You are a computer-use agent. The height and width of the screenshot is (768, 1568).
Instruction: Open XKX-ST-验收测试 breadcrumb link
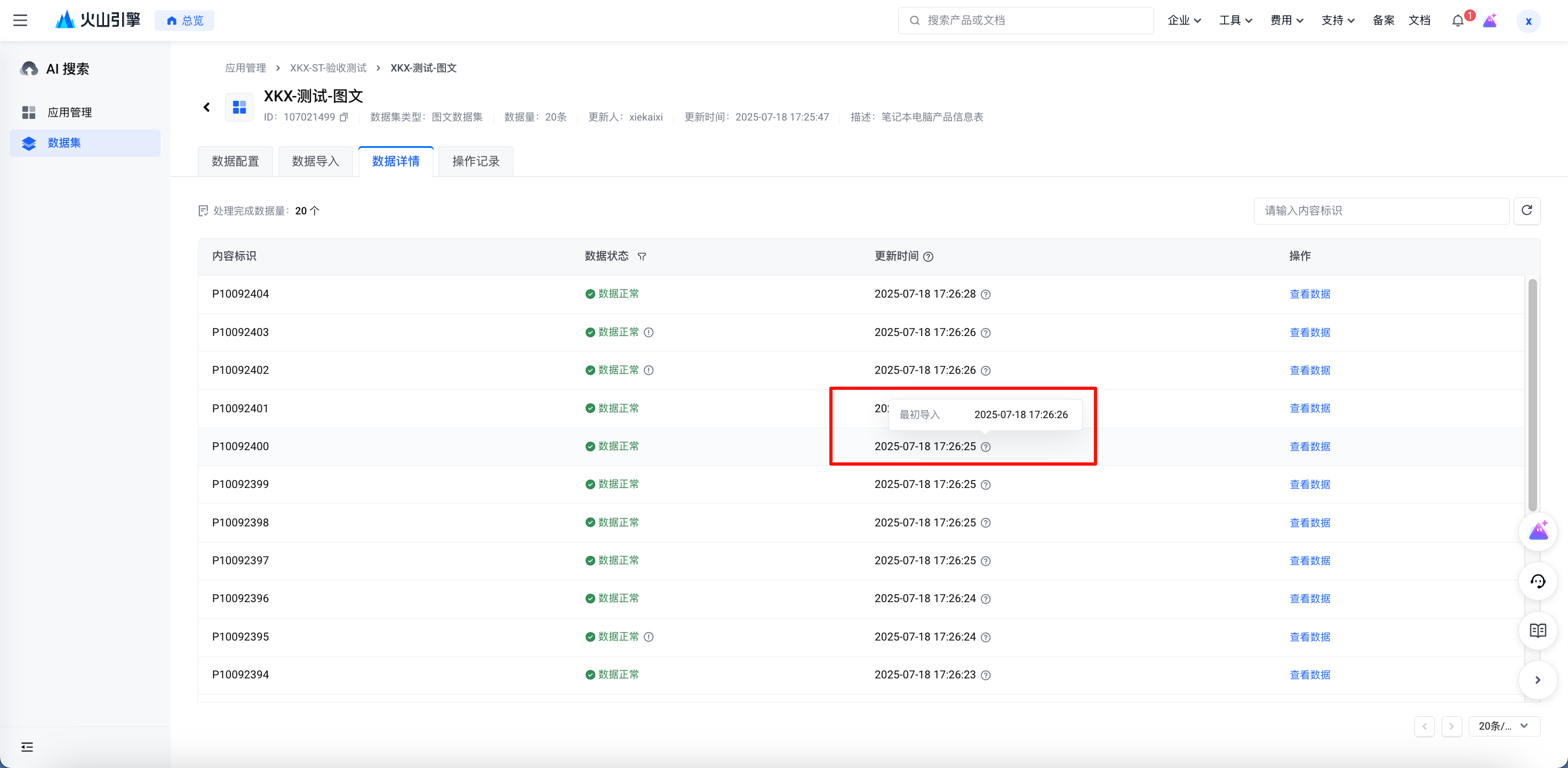[x=328, y=68]
